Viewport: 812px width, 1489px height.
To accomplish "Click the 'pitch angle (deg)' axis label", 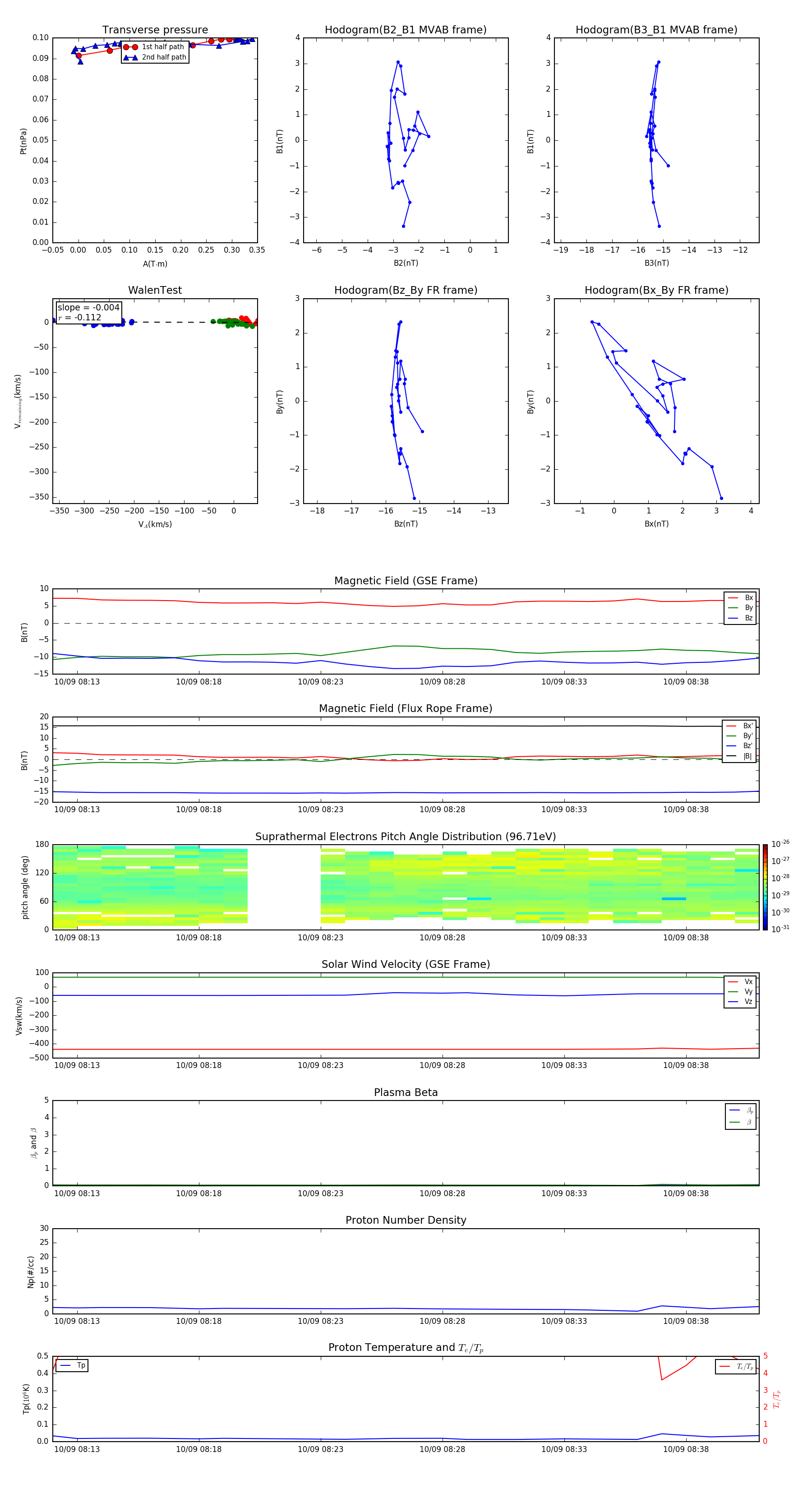I will pyautogui.click(x=25, y=887).
